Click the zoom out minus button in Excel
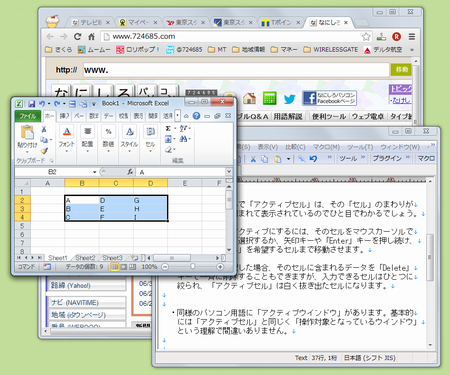The height and width of the screenshot is (375, 450). (x=165, y=267)
